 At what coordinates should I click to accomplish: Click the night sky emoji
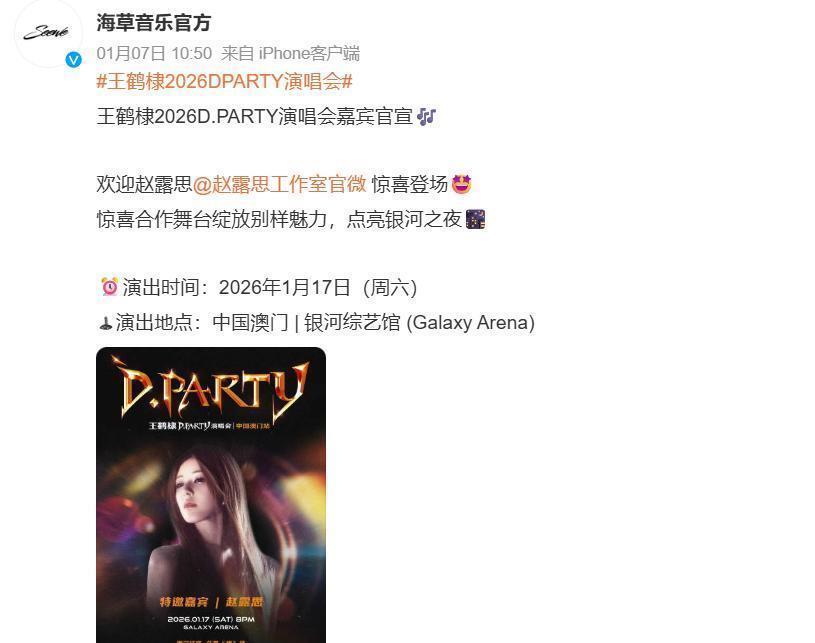point(475,219)
